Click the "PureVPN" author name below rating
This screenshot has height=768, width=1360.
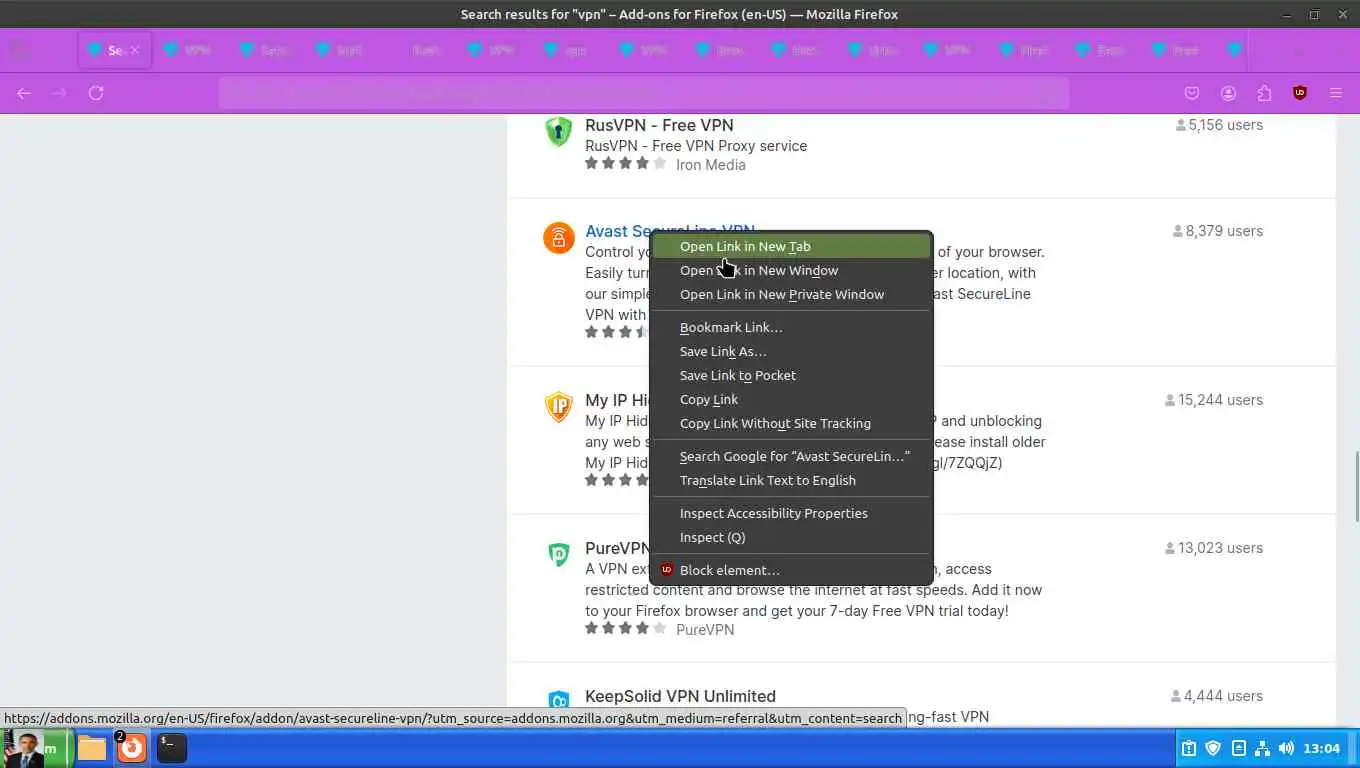[705, 630]
